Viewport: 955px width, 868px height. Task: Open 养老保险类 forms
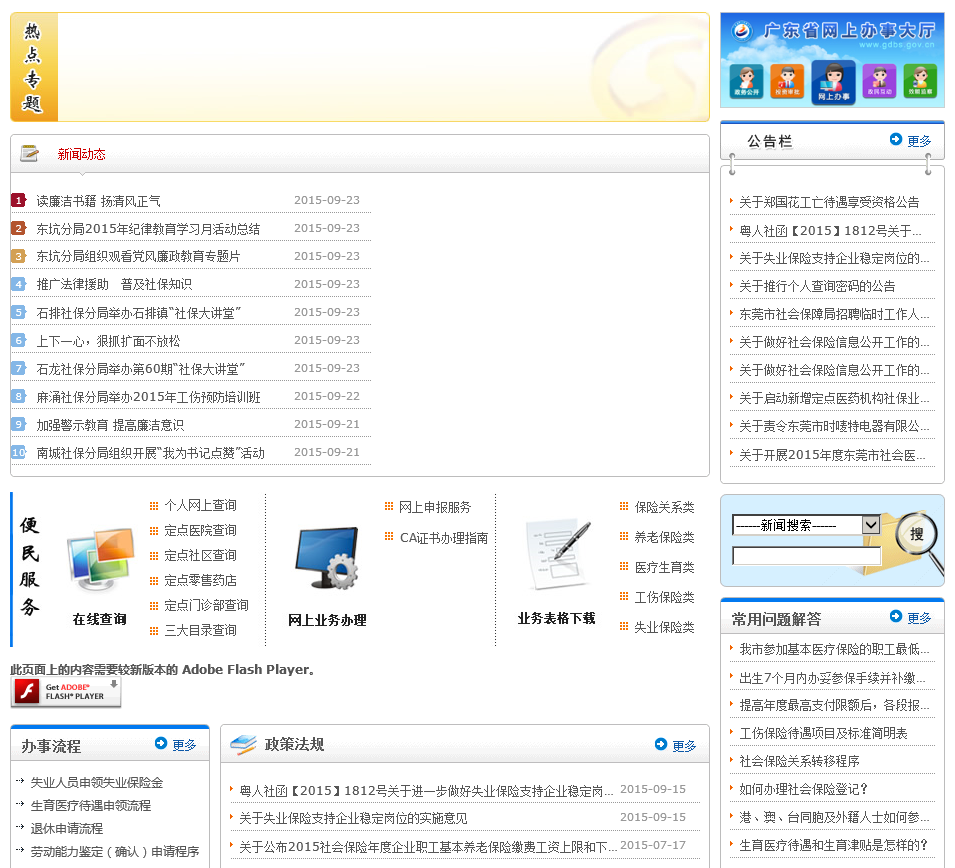click(x=664, y=537)
